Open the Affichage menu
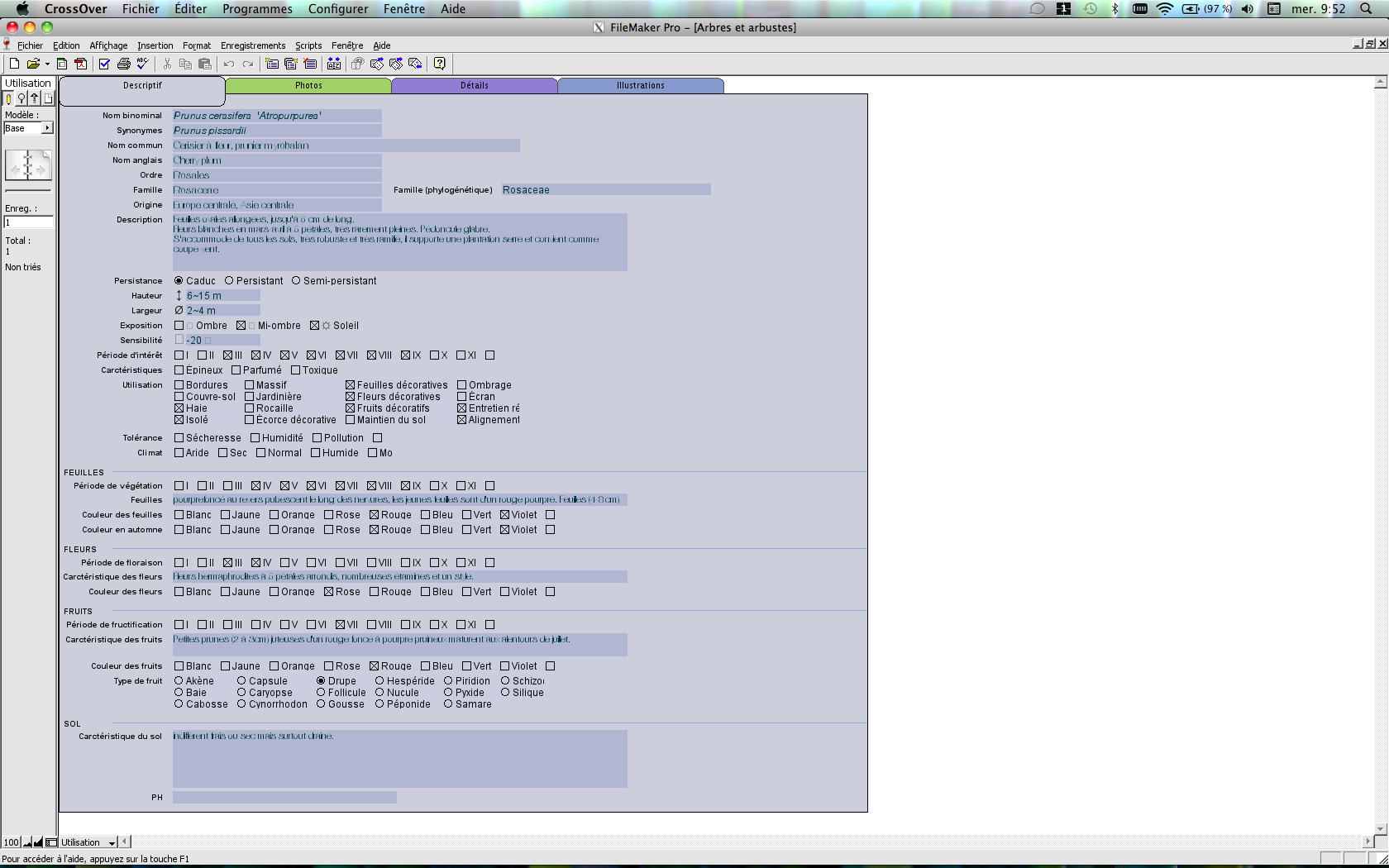Image resolution: width=1389 pixels, height=868 pixels. coord(108,45)
